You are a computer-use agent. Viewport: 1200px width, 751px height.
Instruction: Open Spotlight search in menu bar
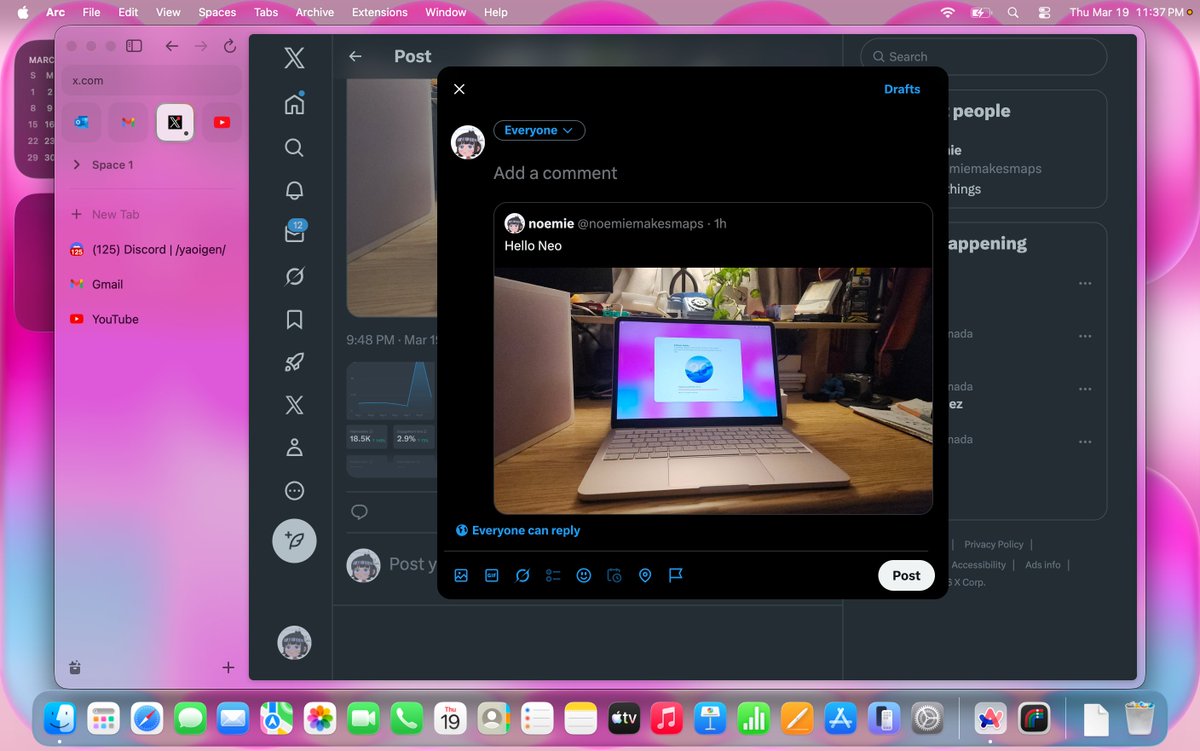pyautogui.click(x=1013, y=12)
